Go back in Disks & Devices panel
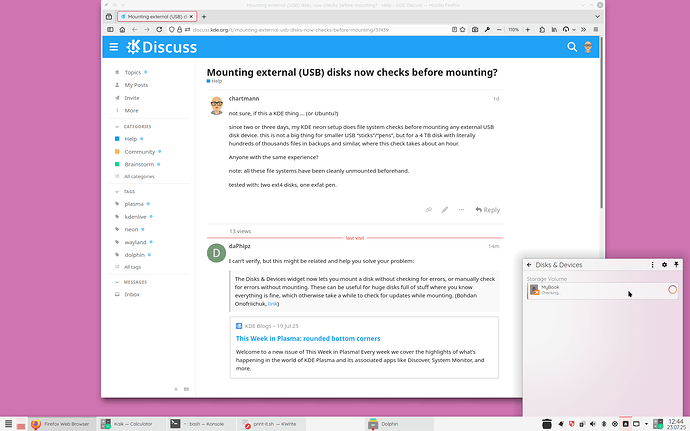 click(x=529, y=265)
